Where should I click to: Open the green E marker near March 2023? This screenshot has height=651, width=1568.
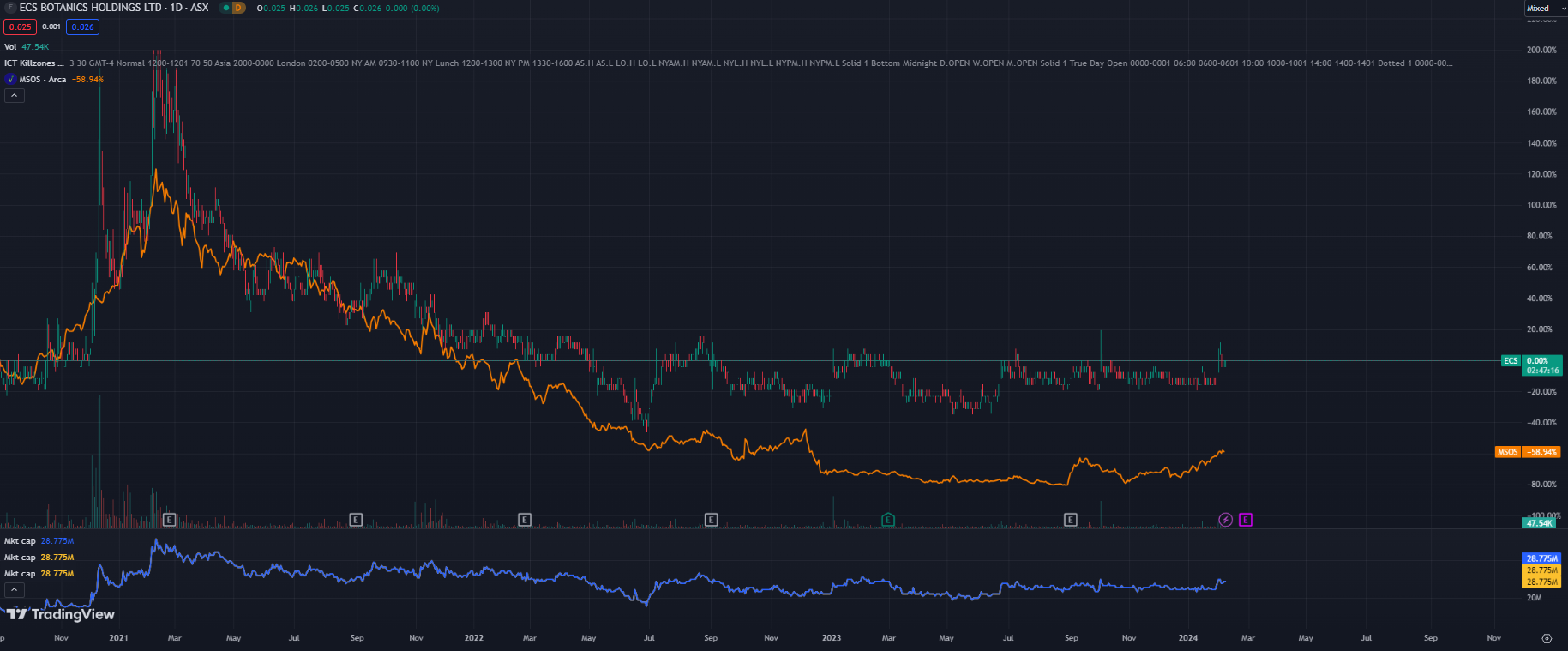click(888, 520)
